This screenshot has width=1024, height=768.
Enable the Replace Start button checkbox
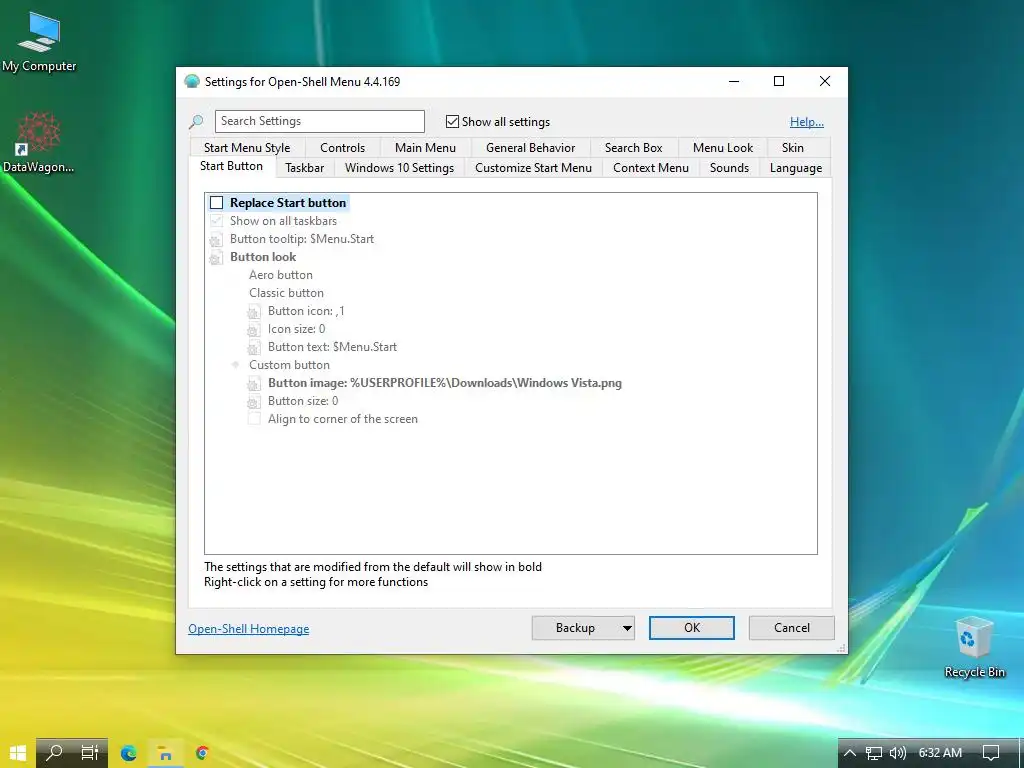tap(216, 203)
